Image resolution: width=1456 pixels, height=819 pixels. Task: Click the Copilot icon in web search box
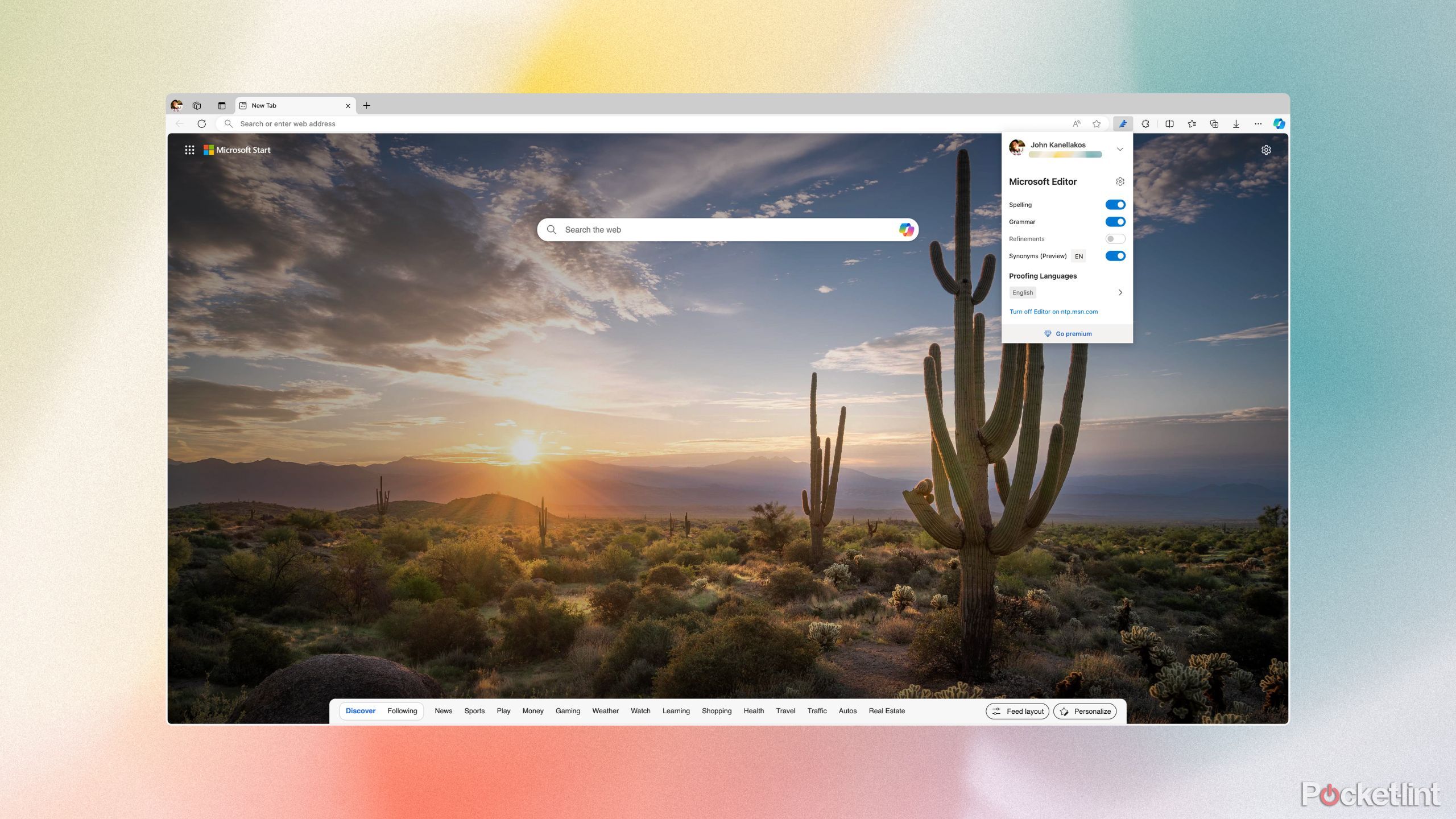tap(906, 230)
